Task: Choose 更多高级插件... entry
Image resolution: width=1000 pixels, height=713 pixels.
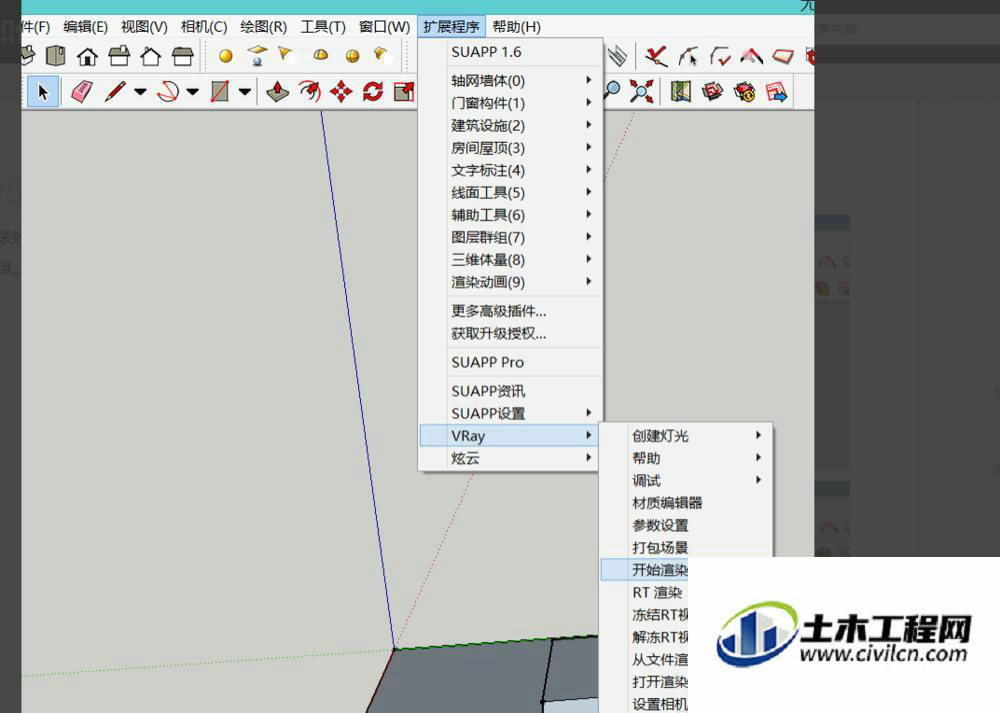Action: point(510,311)
